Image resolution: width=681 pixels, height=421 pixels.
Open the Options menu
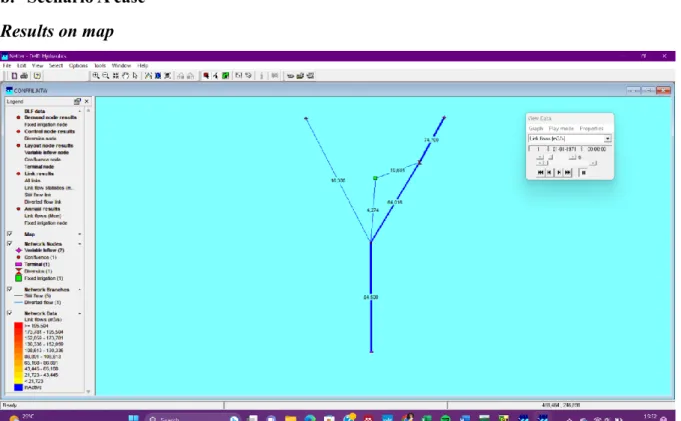78,66
